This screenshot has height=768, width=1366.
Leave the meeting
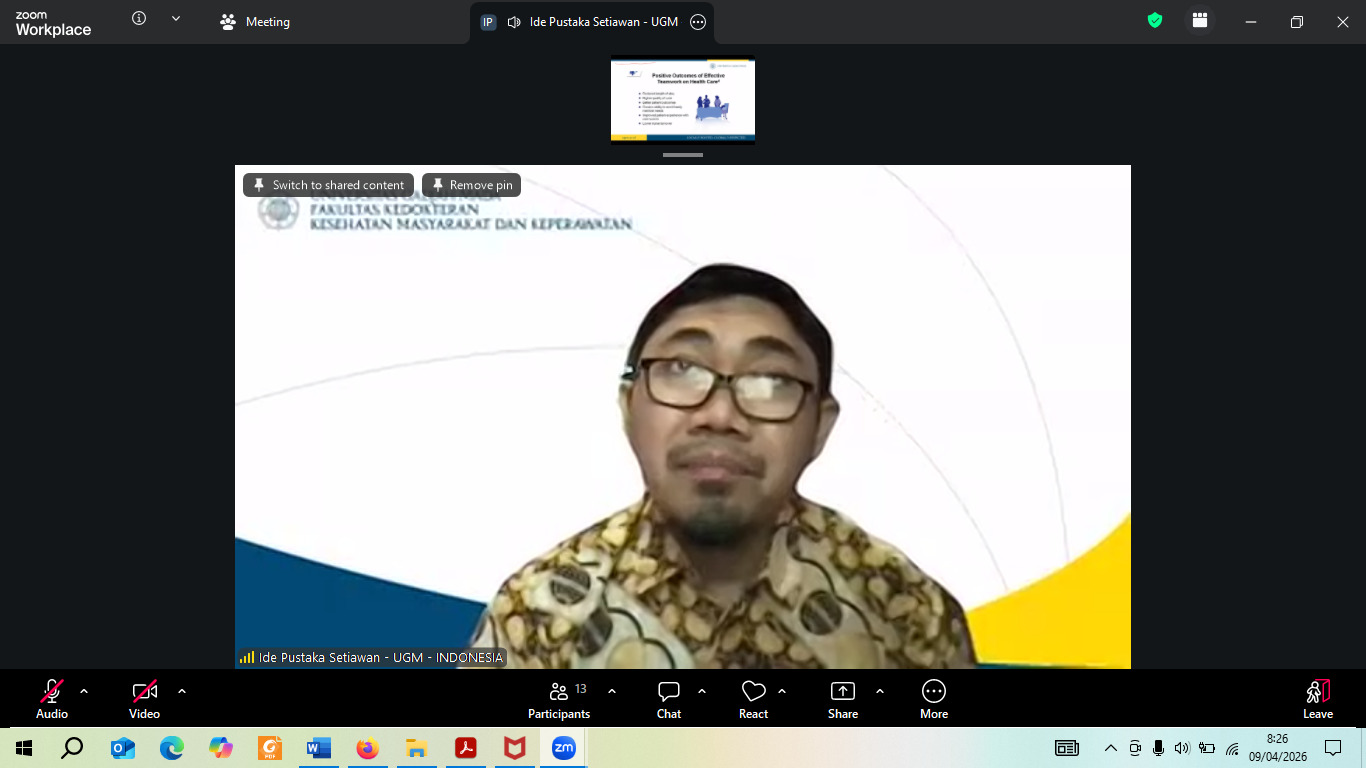(x=1317, y=698)
